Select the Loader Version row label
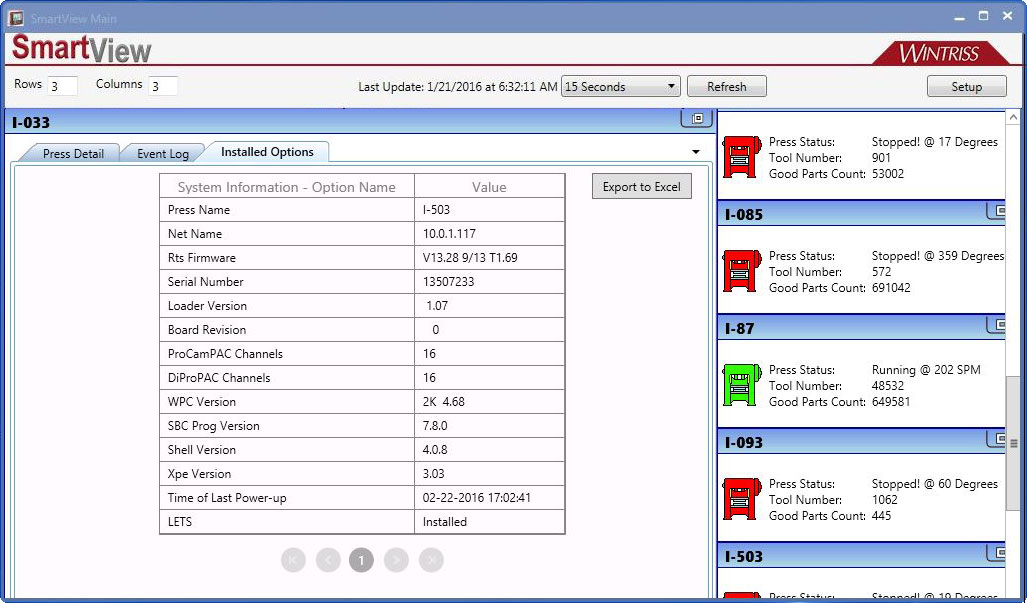The image size is (1027, 603). [207, 306]
